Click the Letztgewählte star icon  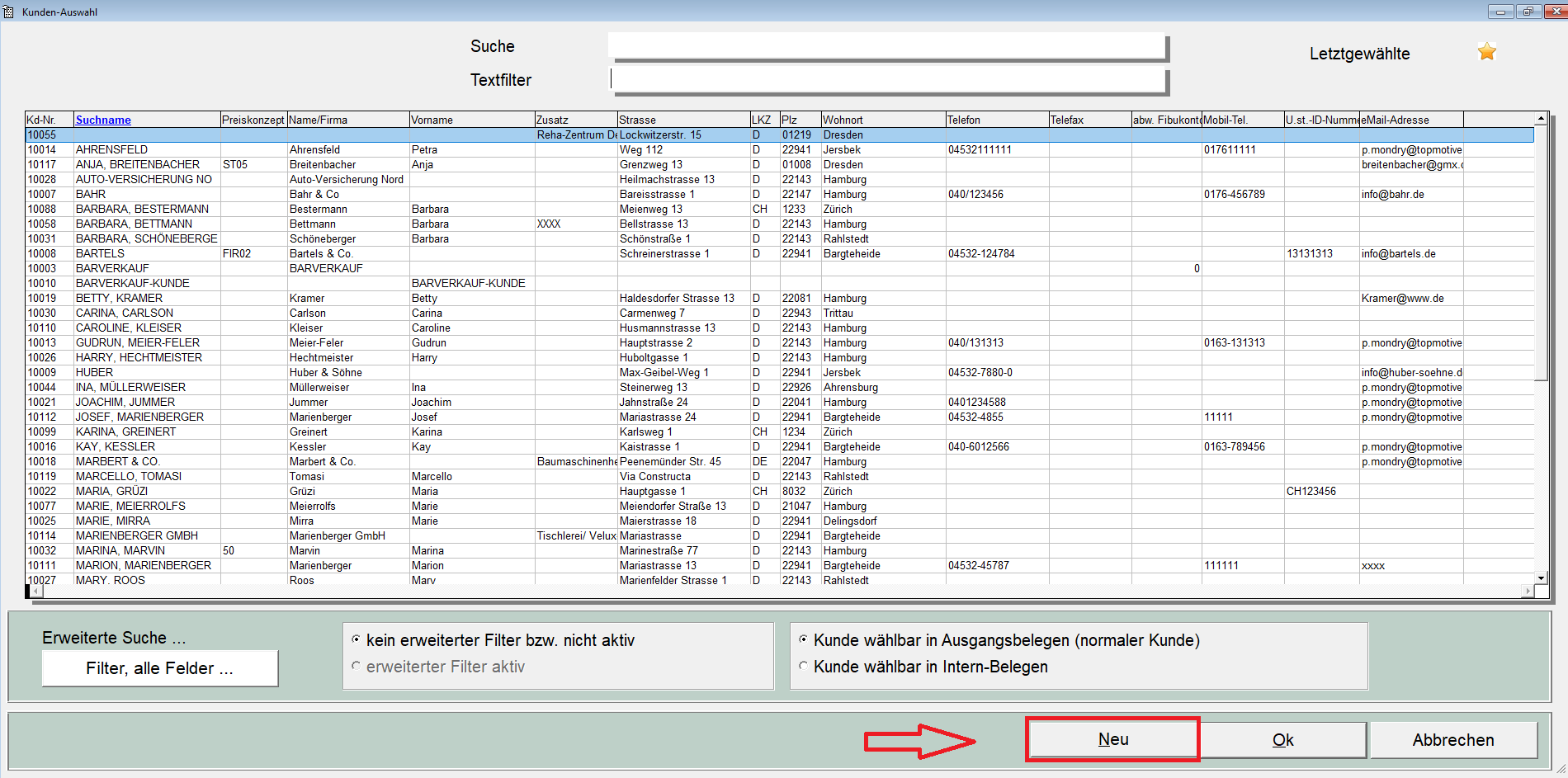tap(1487, 52)
